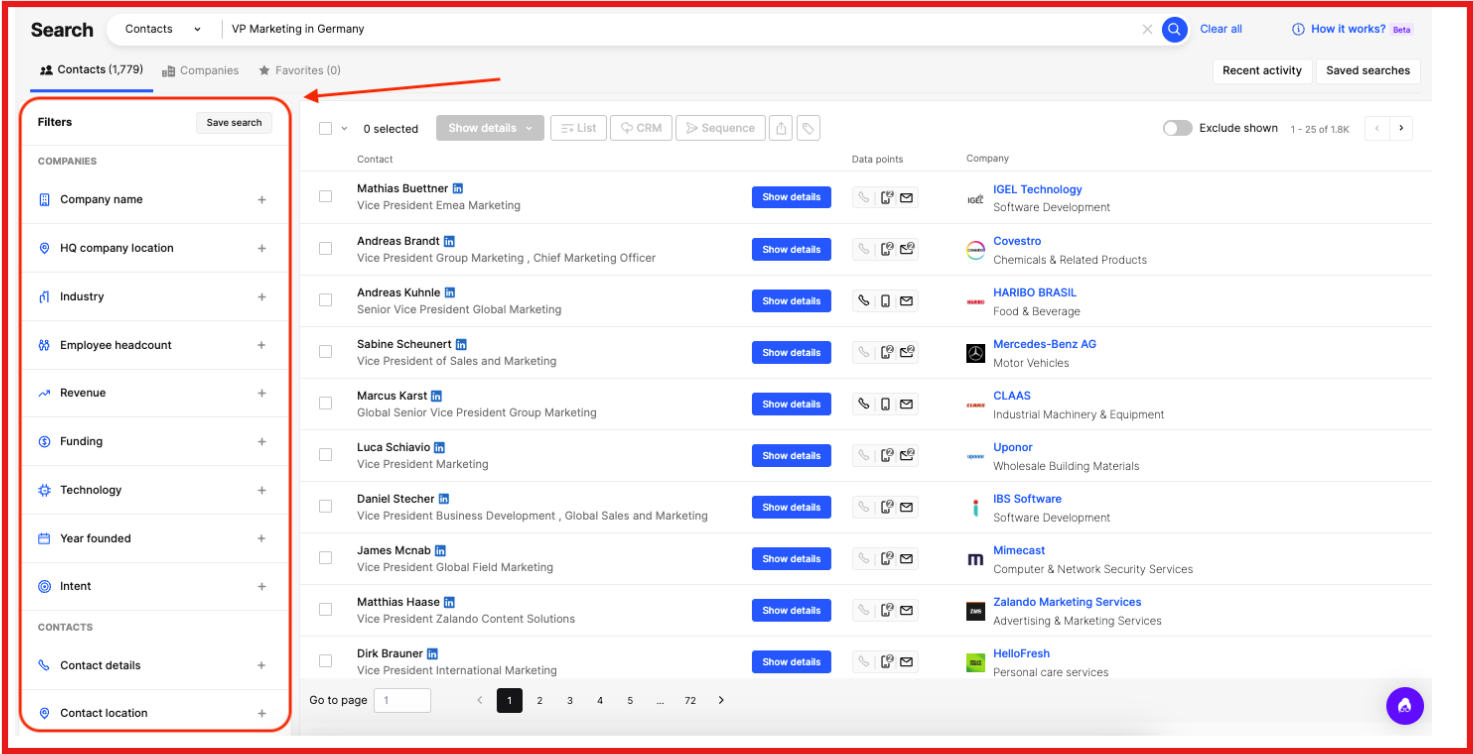Click the Save search button
This screenshot has height=754, width=1473.
[x=233, y=122]
